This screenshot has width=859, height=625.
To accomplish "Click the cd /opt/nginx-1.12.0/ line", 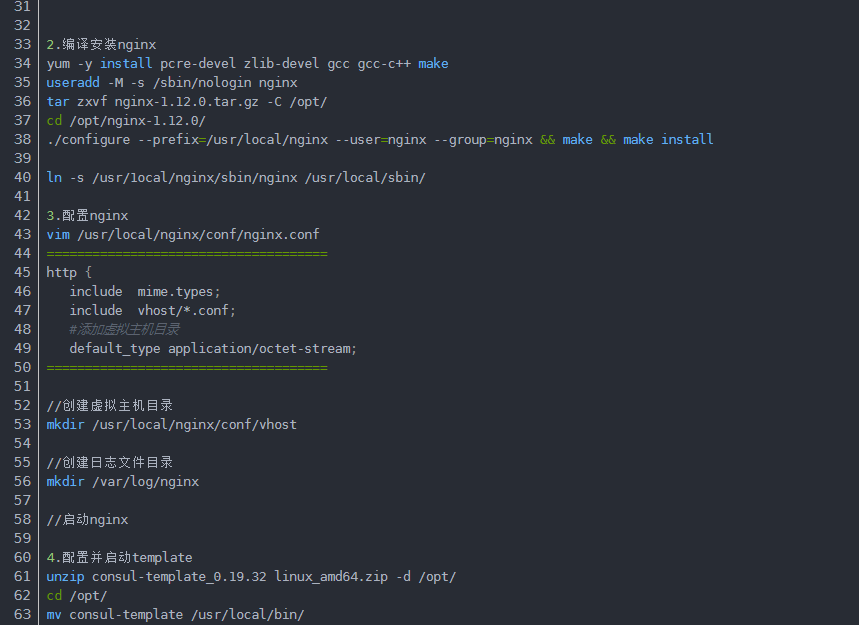I will point(126,121).
